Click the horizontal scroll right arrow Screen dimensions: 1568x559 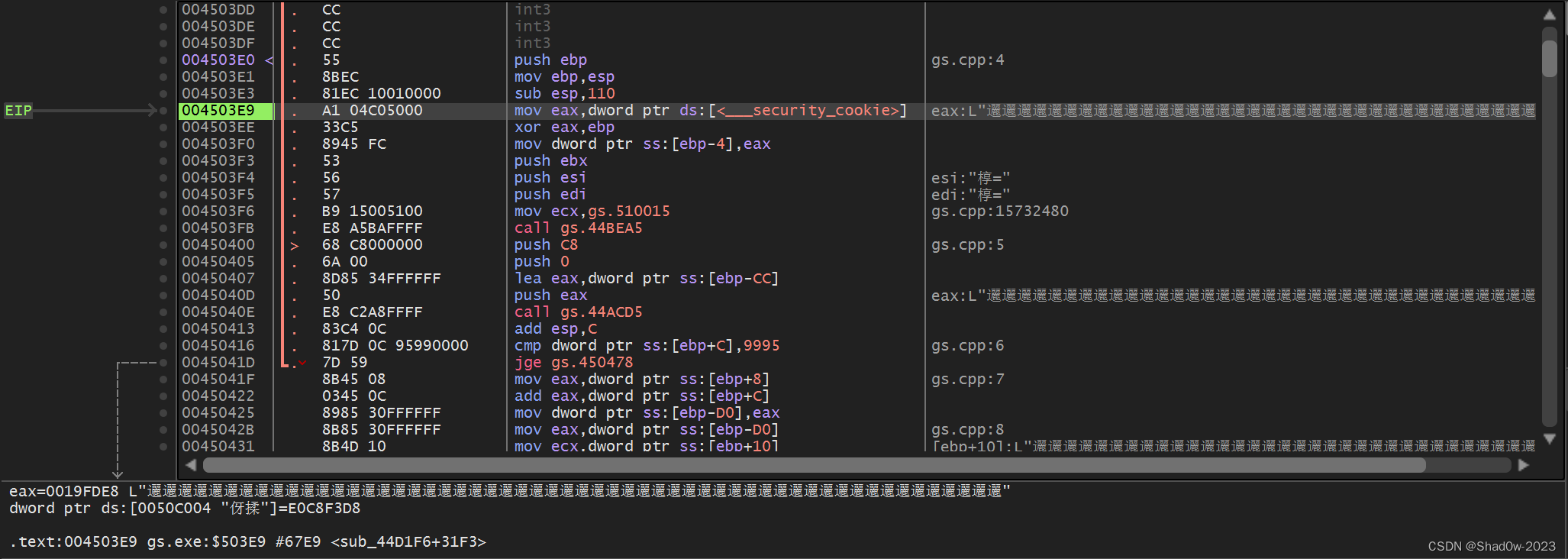[x=1523, y=465]
